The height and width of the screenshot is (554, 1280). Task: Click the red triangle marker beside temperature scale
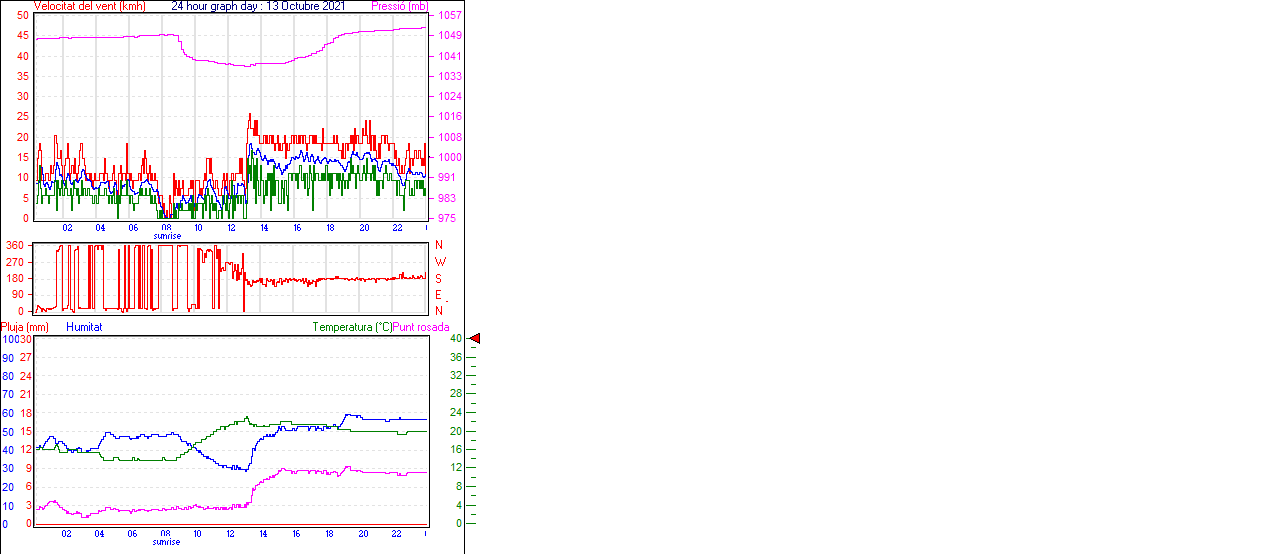(475, 339)
